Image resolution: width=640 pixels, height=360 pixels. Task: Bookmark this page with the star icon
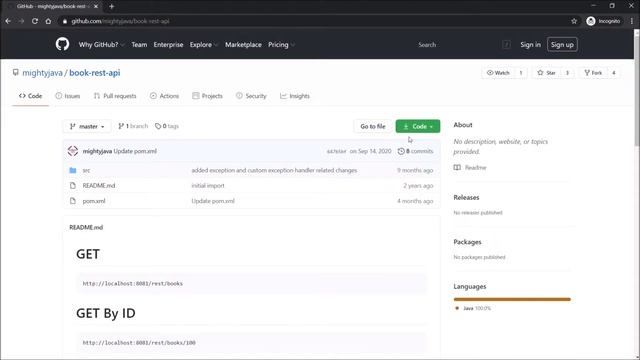point(574,21)
